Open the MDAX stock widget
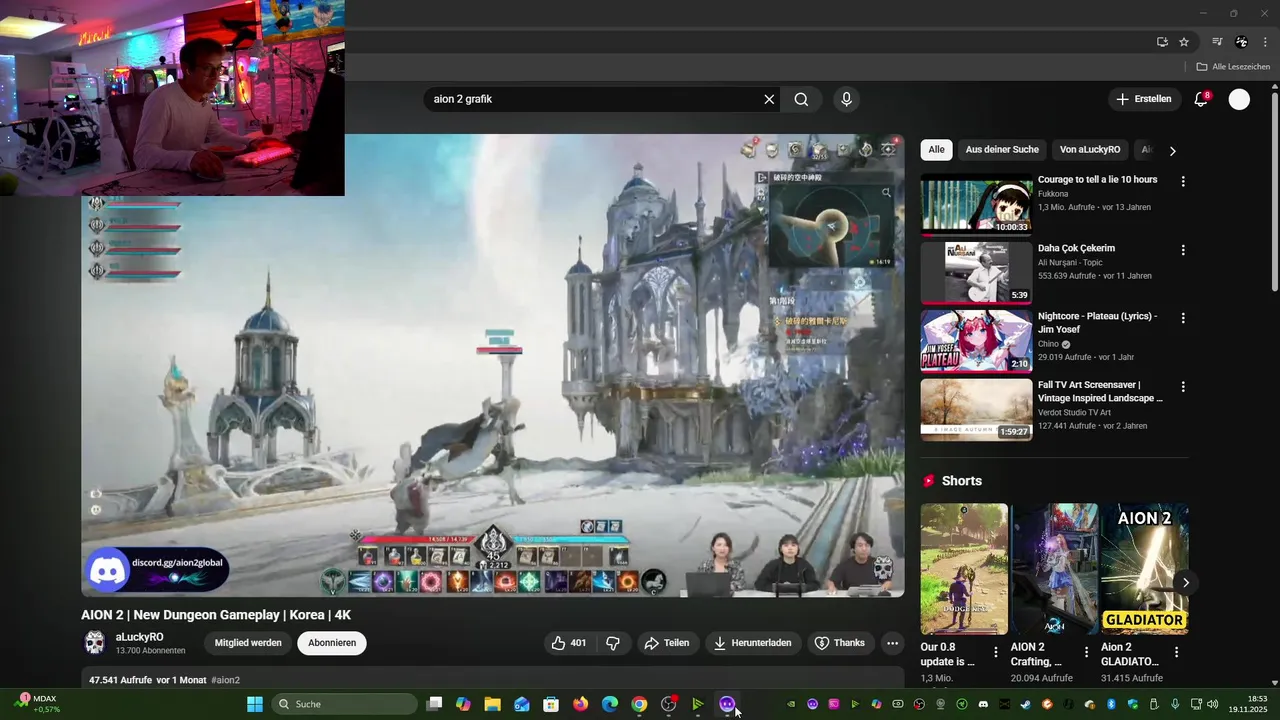The height and width of the screenshot is (720, 1280). coord(38,704)
